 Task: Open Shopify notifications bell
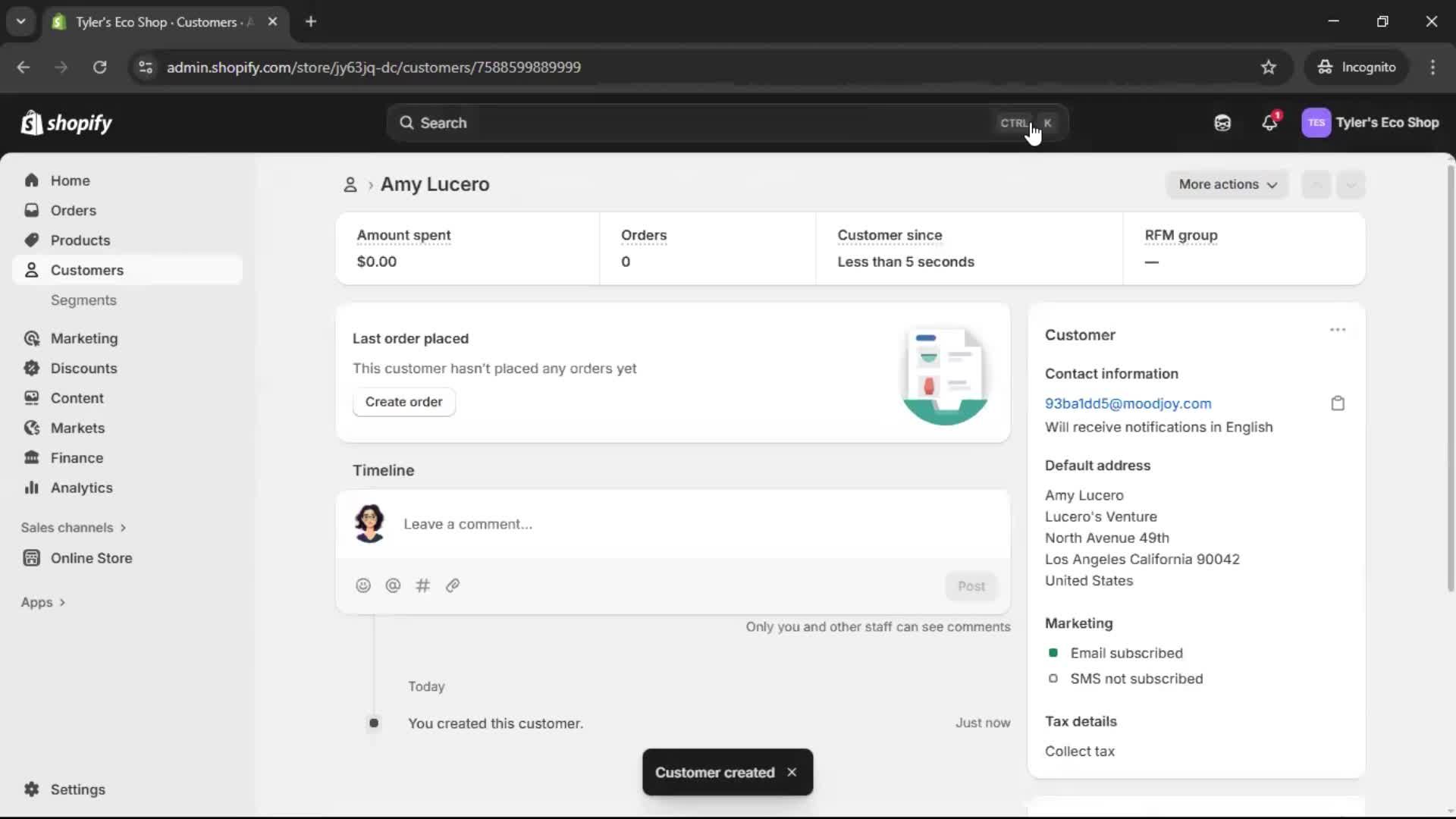pos(1270,123)
